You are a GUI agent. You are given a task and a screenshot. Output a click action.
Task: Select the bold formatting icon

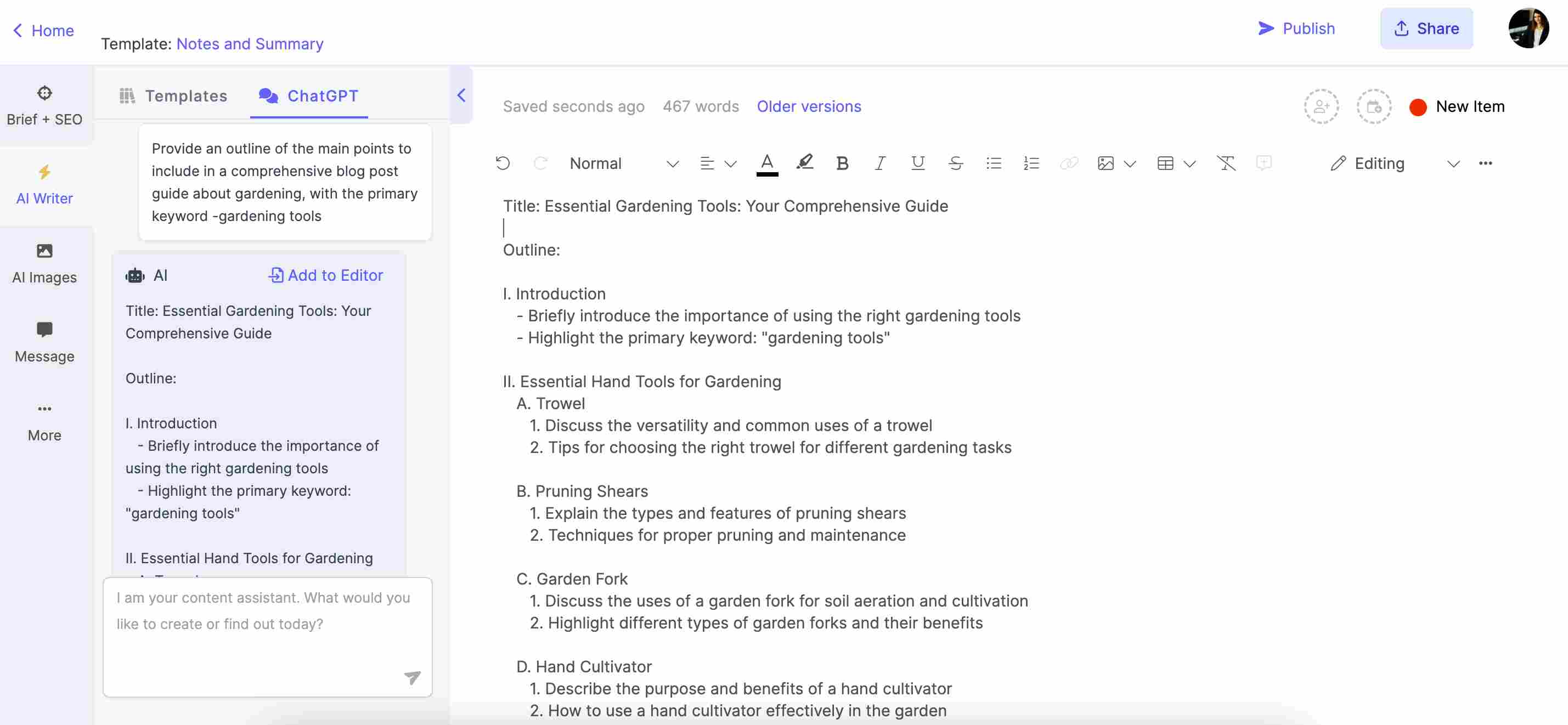pos(841,163)
